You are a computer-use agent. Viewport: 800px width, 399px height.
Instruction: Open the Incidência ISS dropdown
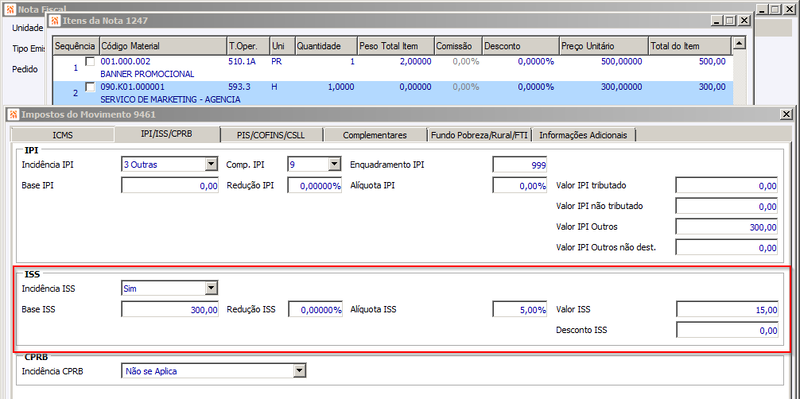(x=211, y=288)
